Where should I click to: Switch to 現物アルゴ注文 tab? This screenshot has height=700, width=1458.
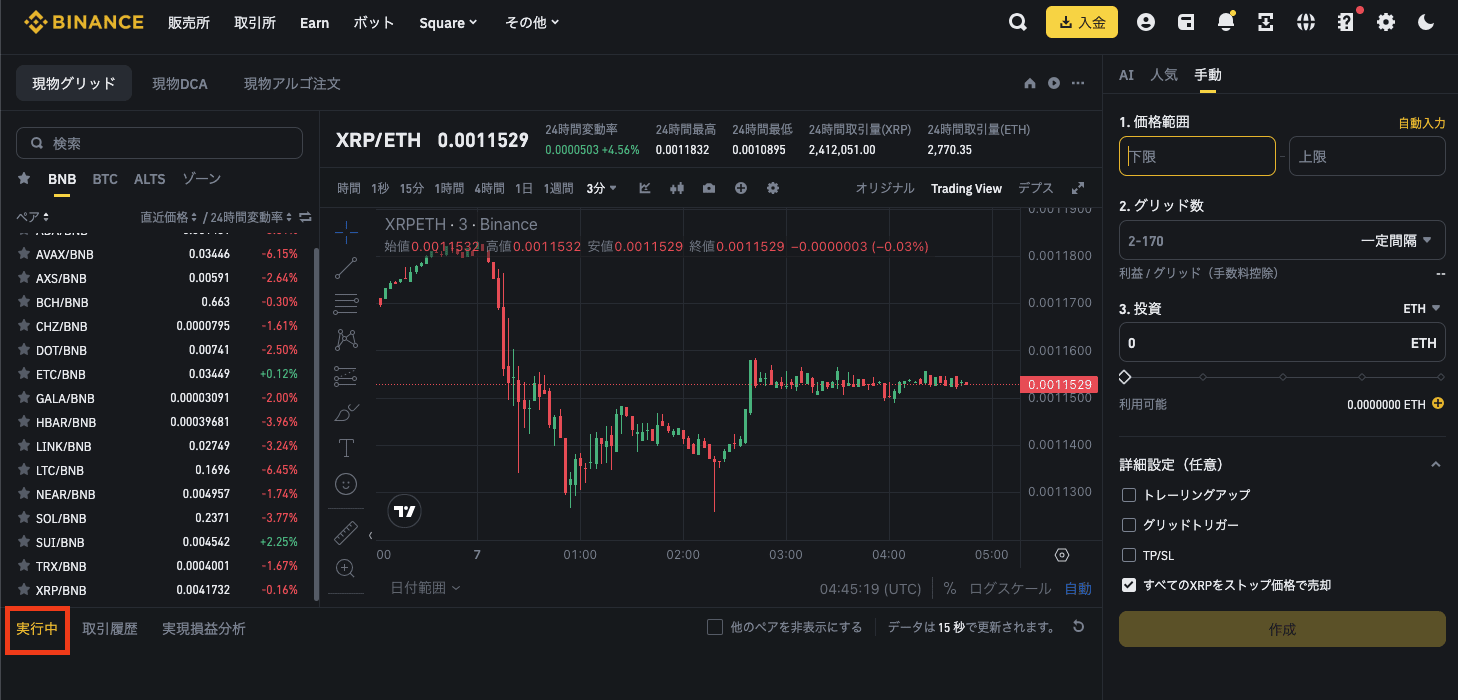[292, 84]
